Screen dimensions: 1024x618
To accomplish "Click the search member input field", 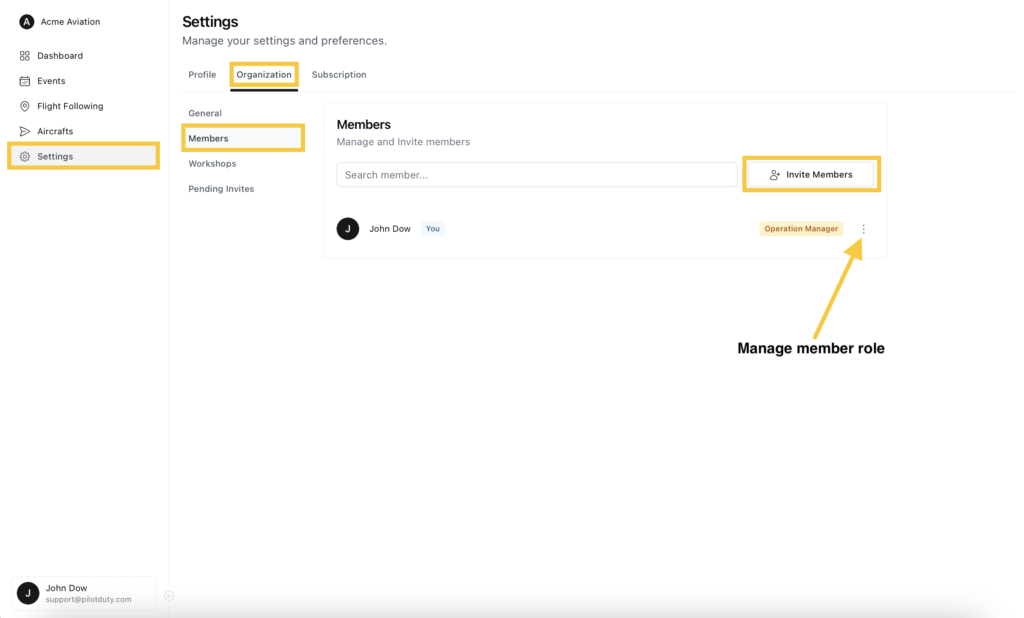I will [x=536, y=174].
